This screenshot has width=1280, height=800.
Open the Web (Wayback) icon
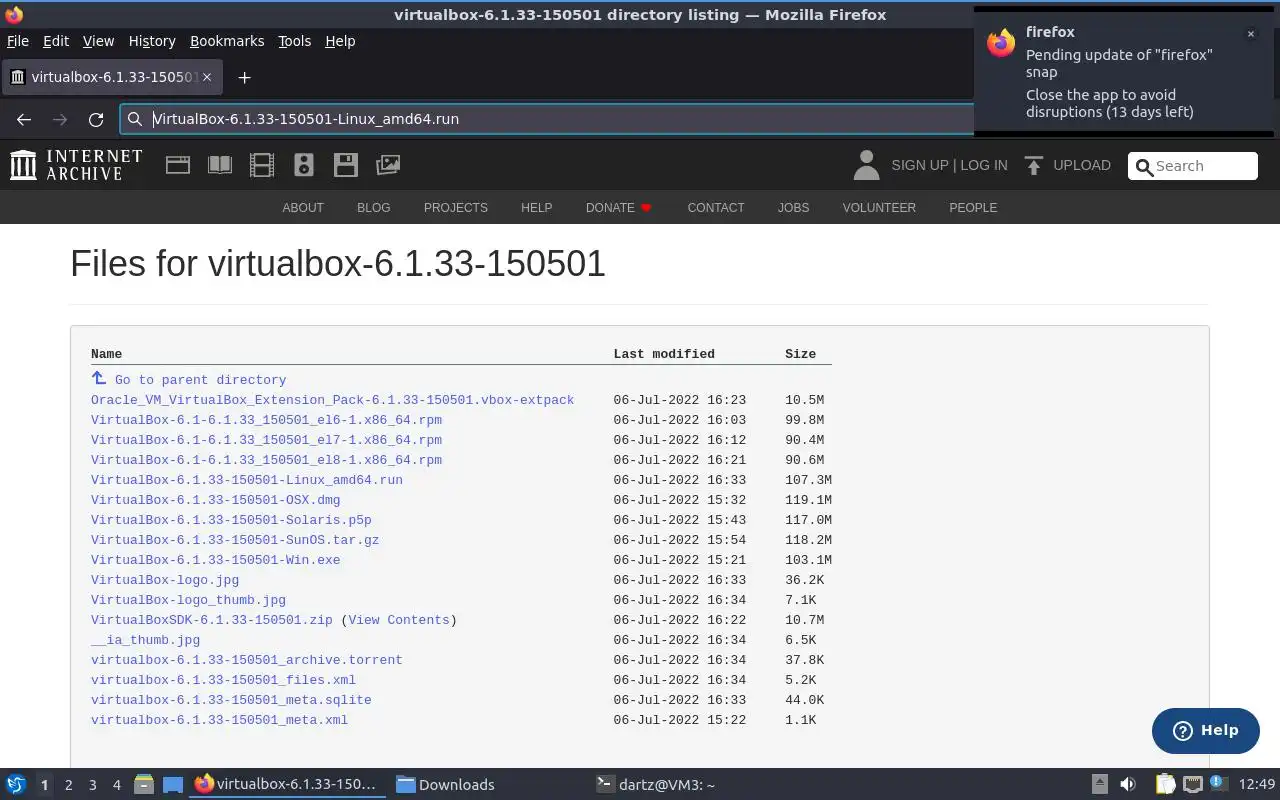tap(178, 165)
